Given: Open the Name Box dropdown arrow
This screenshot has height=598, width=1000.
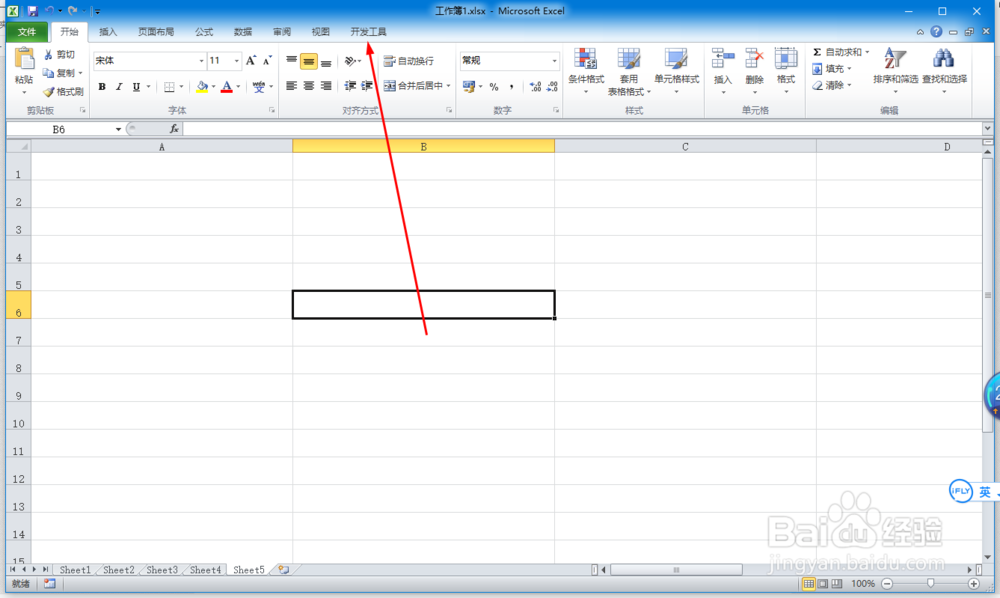Looking at the screenshot, I should [x=118, y=129].
